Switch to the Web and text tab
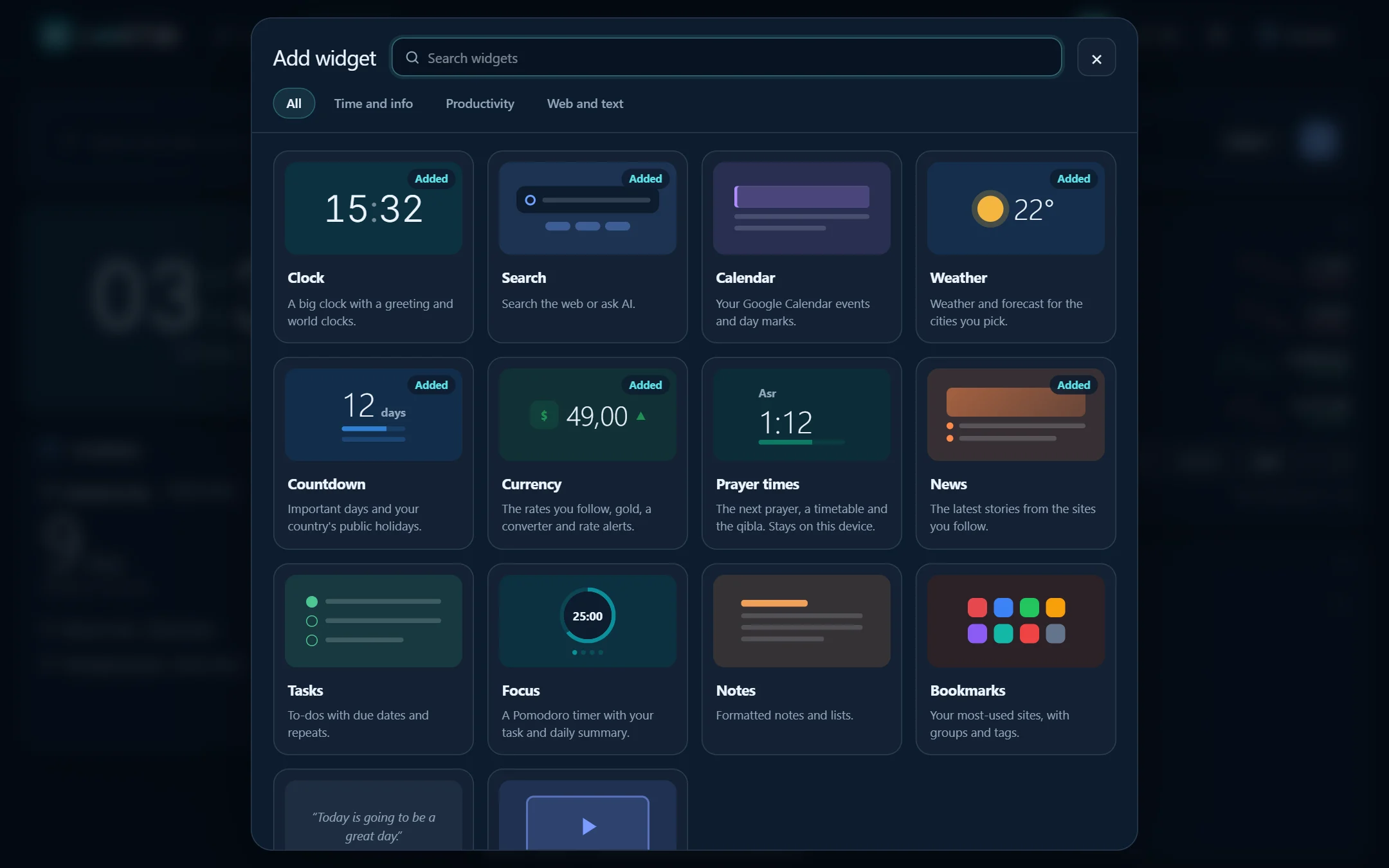 pyautogui.click(x=585, y=104)
